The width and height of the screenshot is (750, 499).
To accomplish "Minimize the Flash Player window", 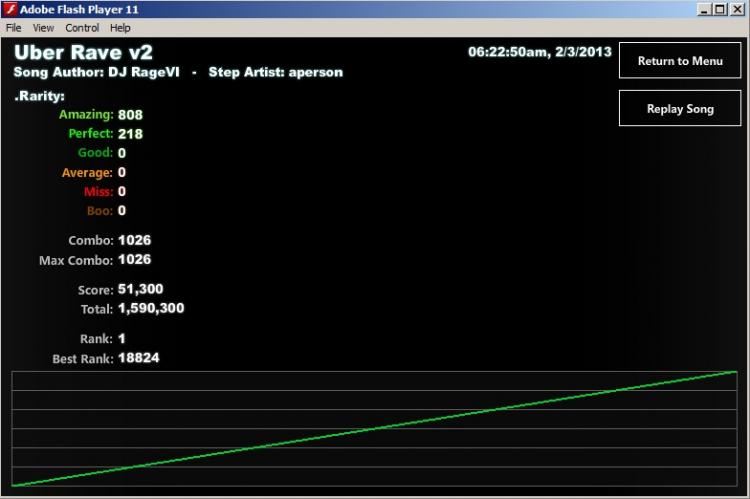I will click(x=703, y=9).
